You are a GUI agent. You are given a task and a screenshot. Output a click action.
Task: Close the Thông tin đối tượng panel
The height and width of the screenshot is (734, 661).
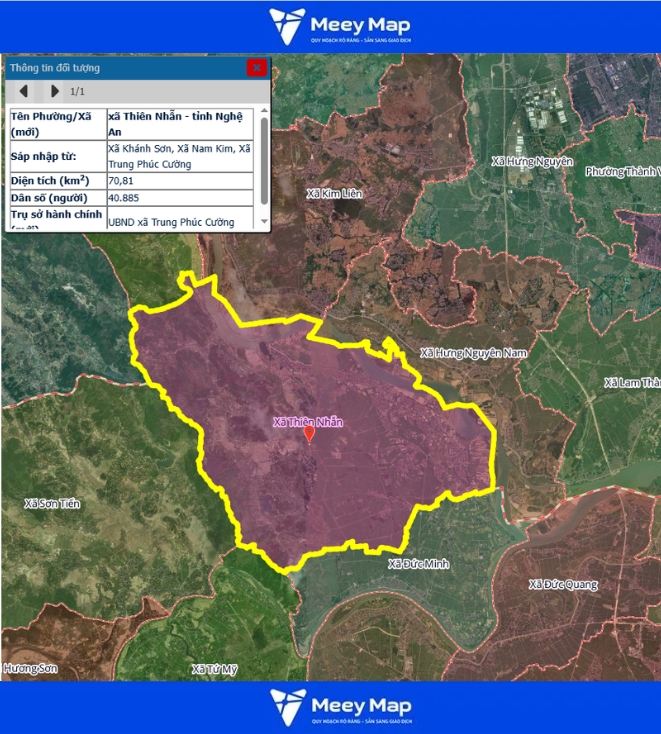coord(257,68)
